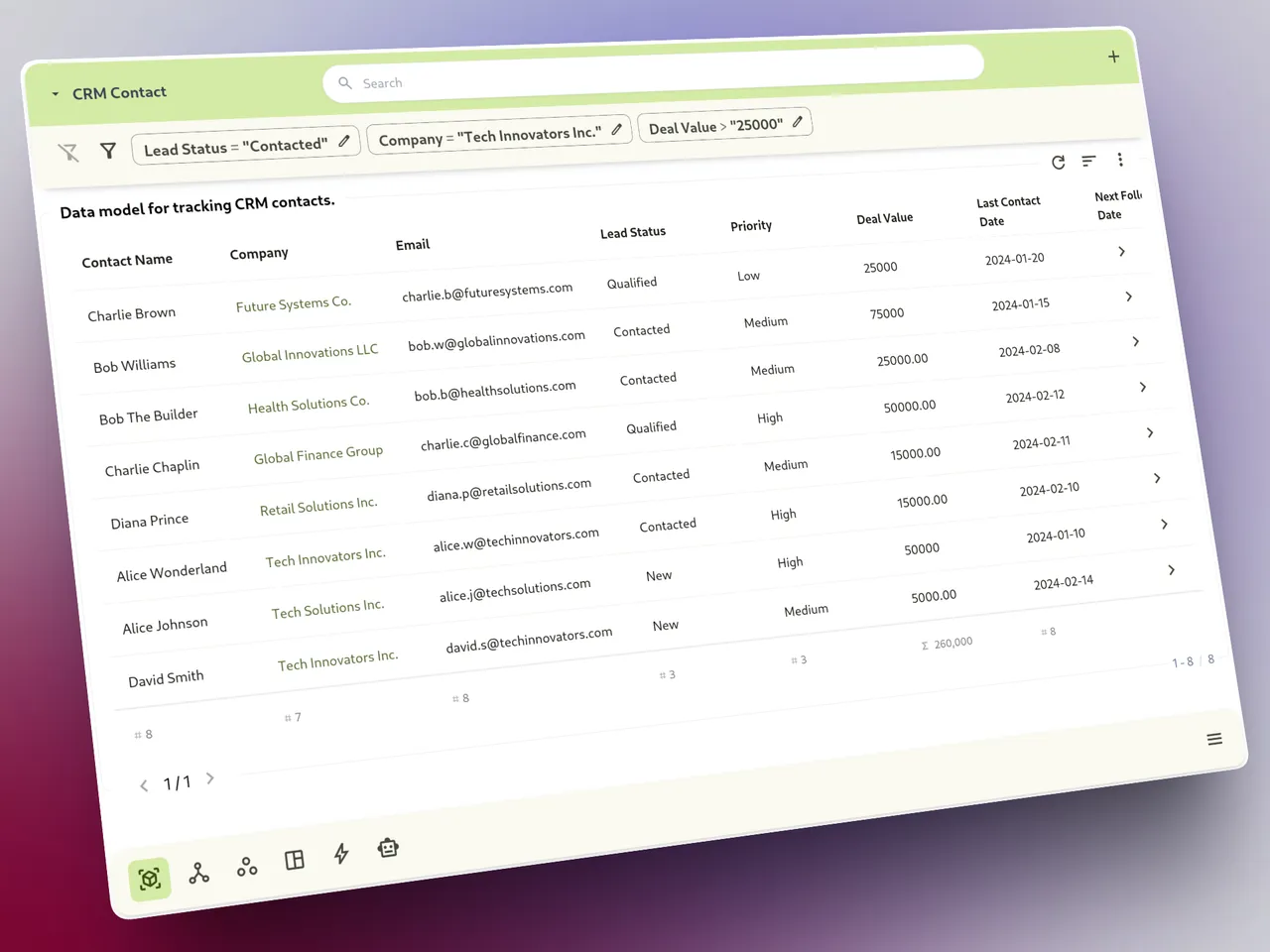Screen dimensions: 1270x952
Task: Click the green plus button top right
Action: point(1113,57)
